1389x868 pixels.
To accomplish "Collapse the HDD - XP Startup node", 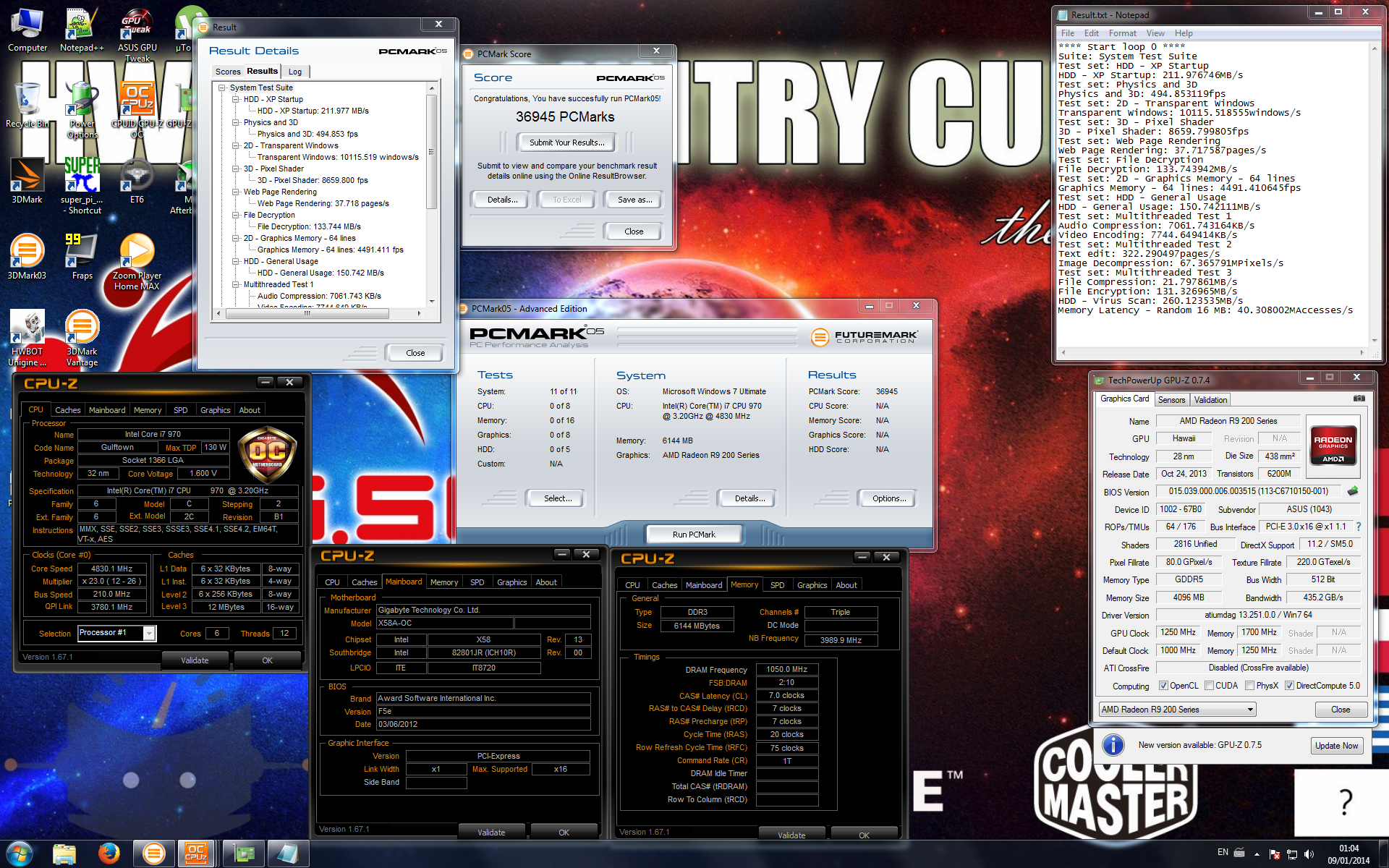I will coord(236,99).
